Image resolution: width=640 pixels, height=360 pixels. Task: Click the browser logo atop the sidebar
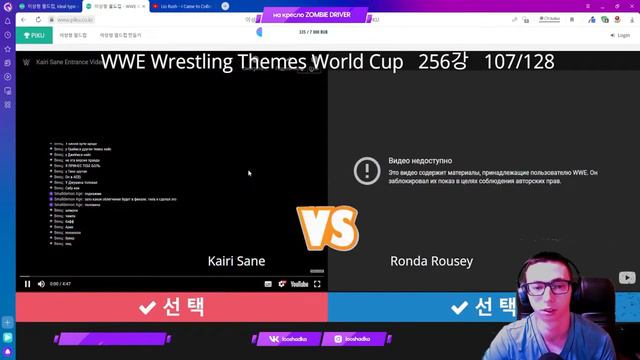pyautogui.click(x=7, y=7)
